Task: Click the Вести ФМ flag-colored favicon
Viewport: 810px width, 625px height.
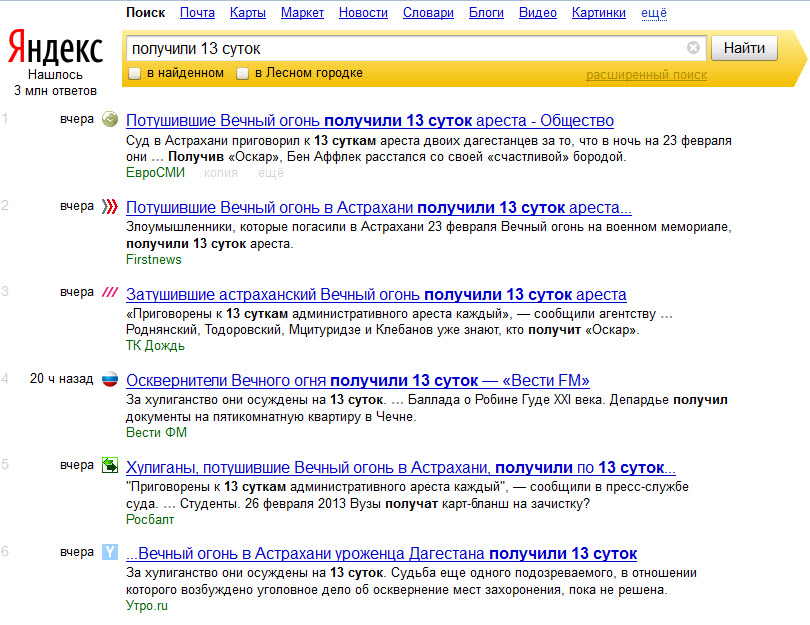Action: click(110, 380)
